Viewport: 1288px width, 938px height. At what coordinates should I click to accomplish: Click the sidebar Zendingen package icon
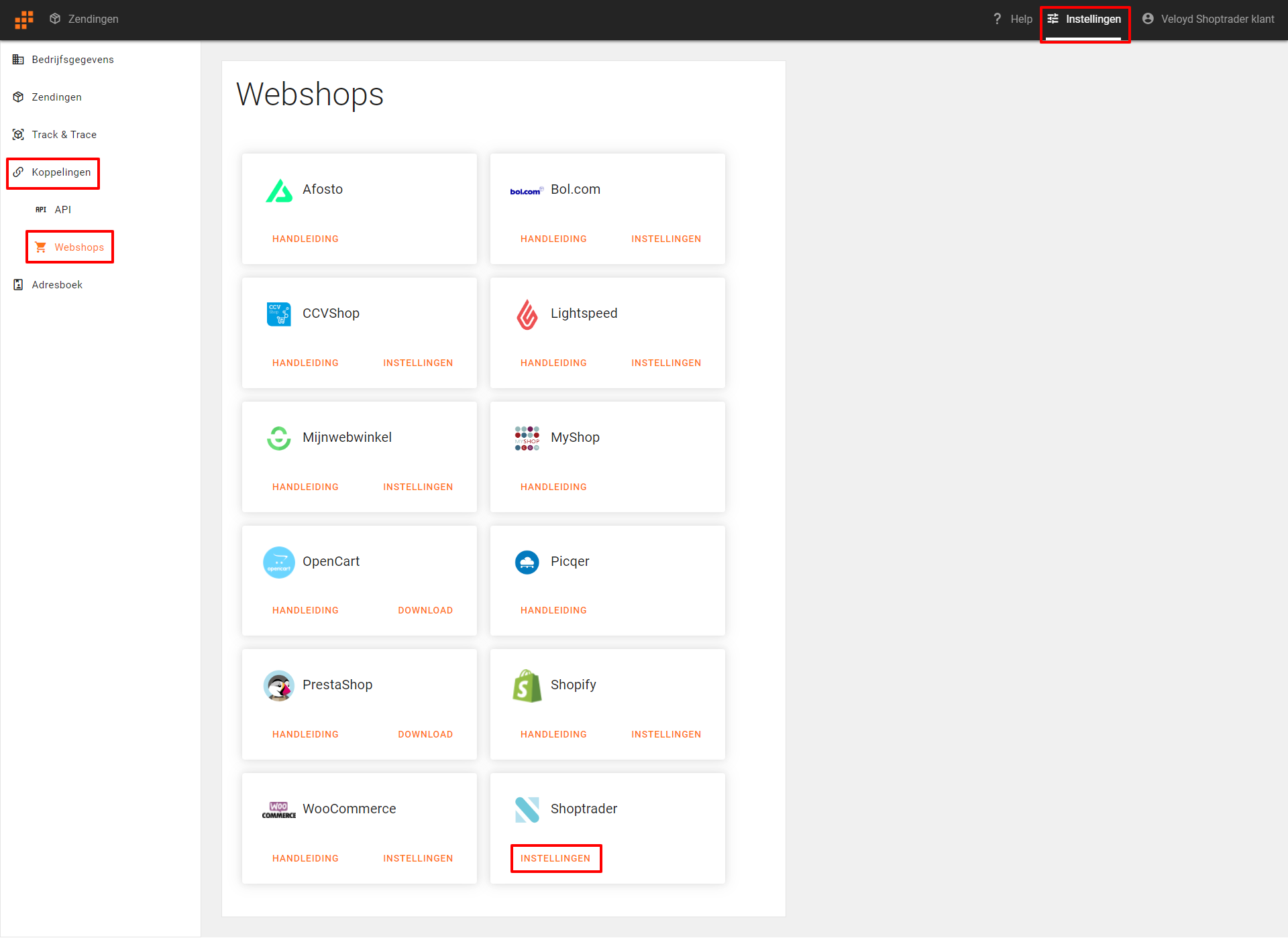pyautogui.click(x=18, y=97)
